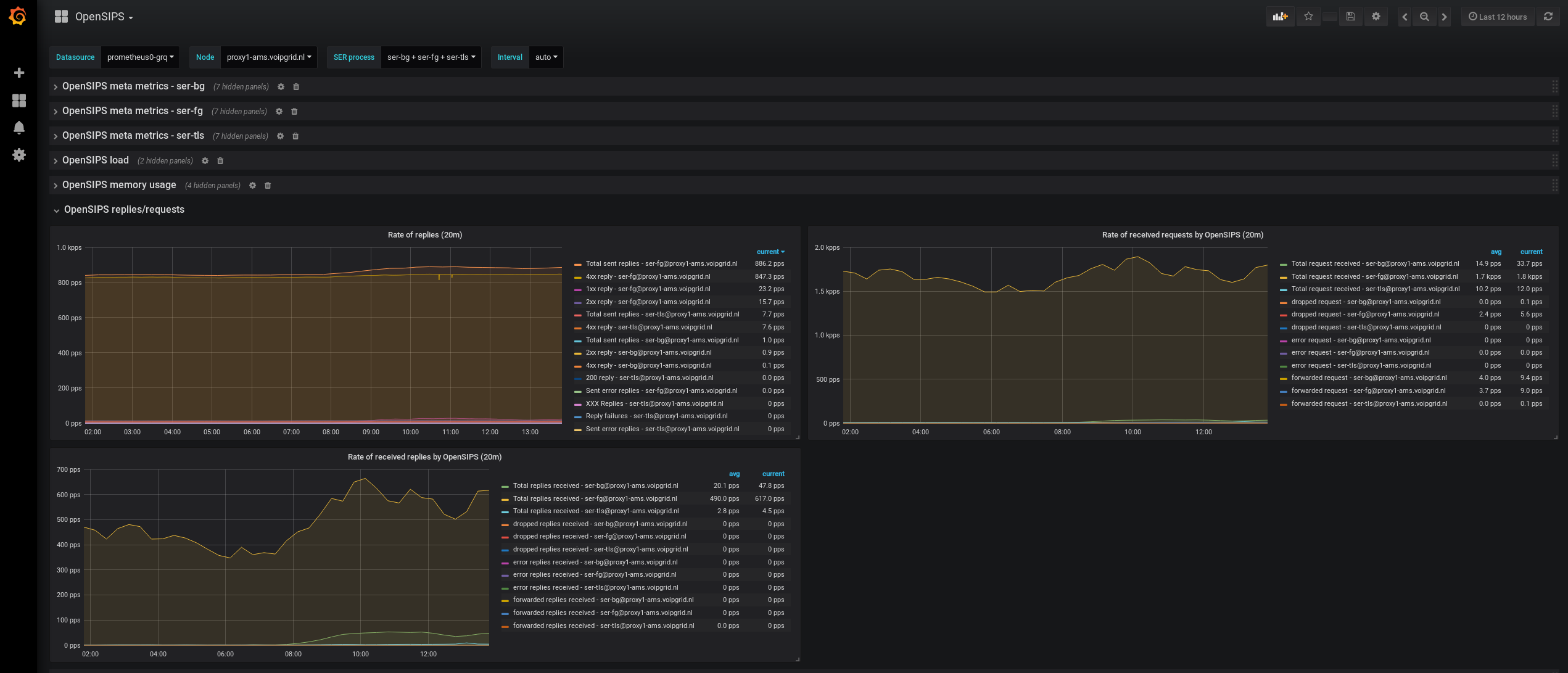Open Alerting bell in sidebar
The width and height of the screenshot is (1568, 673).
click(19, 128)
